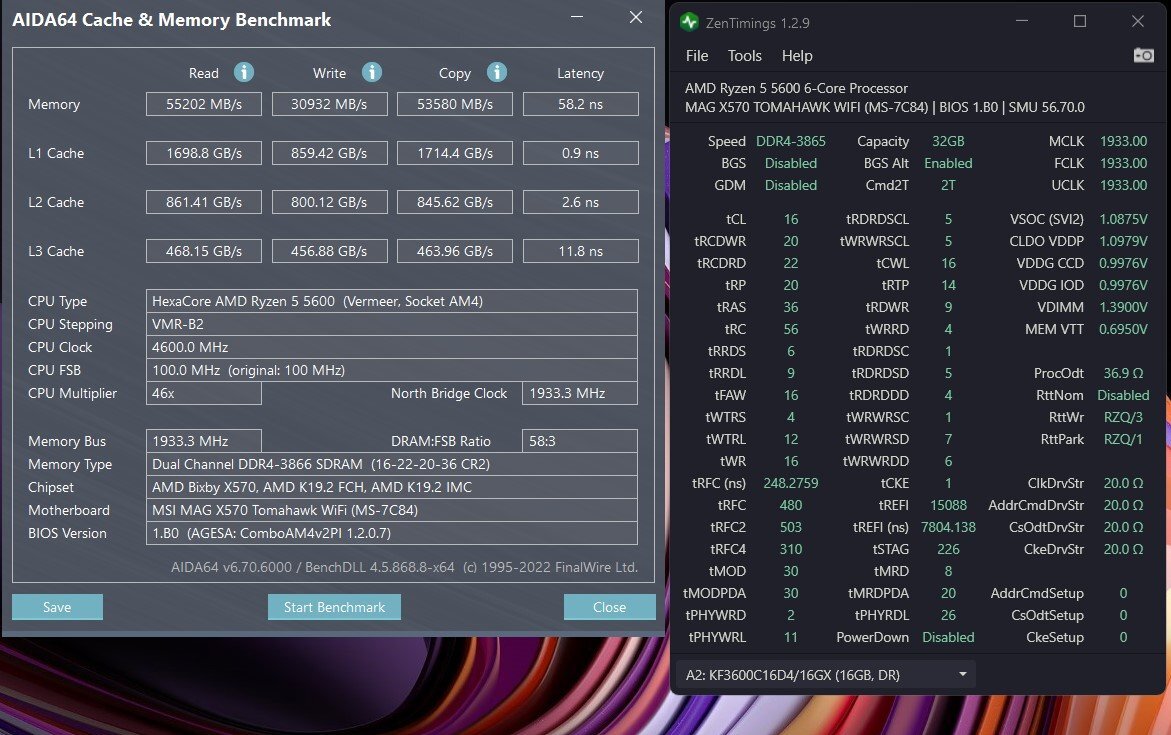Close the ZenTimings window
The image size is (1171, 735).
point(1137,21)
